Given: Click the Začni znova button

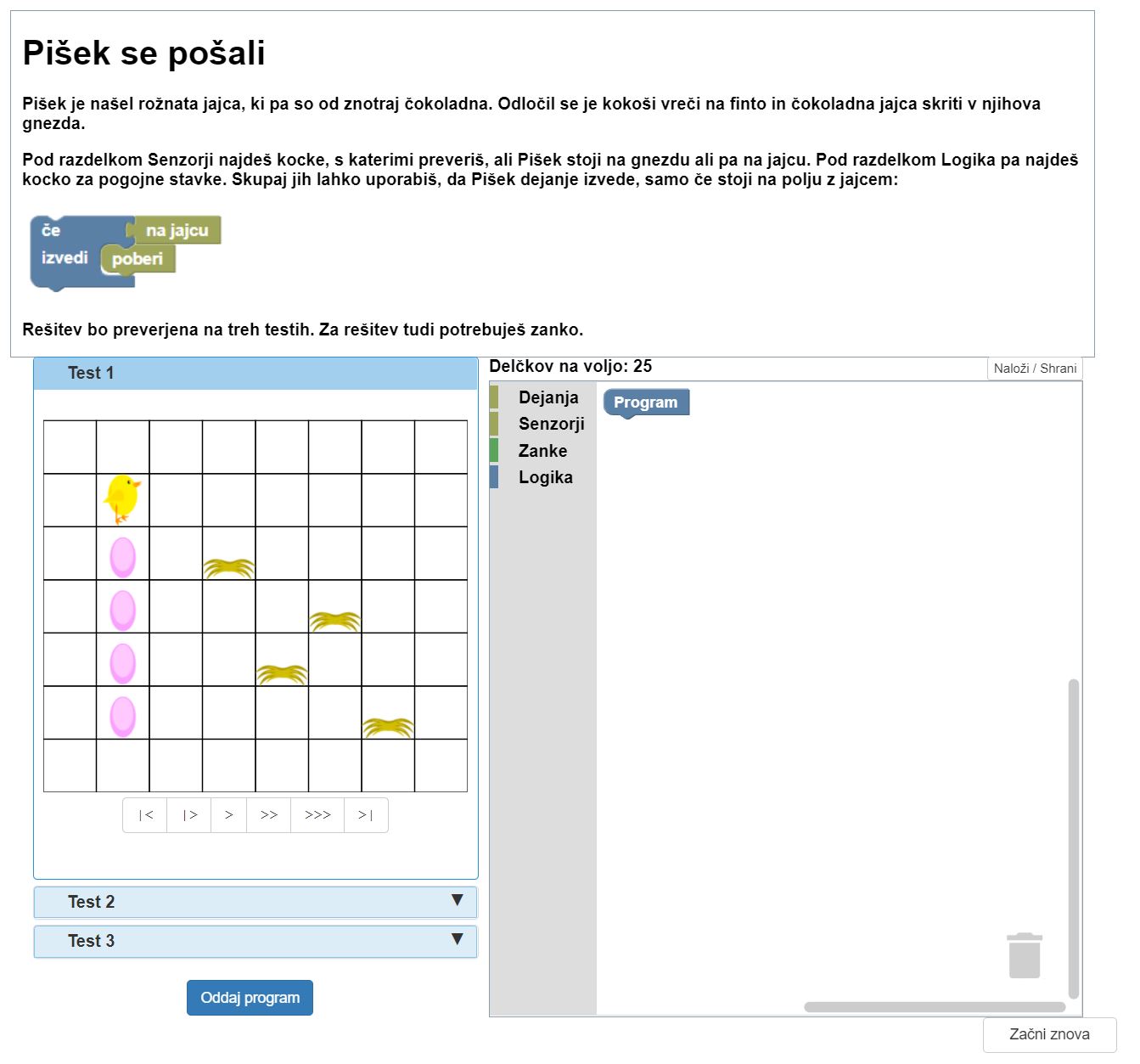Looking at the screenshot, I should pyautogui.click(x=1049, y=1034).
